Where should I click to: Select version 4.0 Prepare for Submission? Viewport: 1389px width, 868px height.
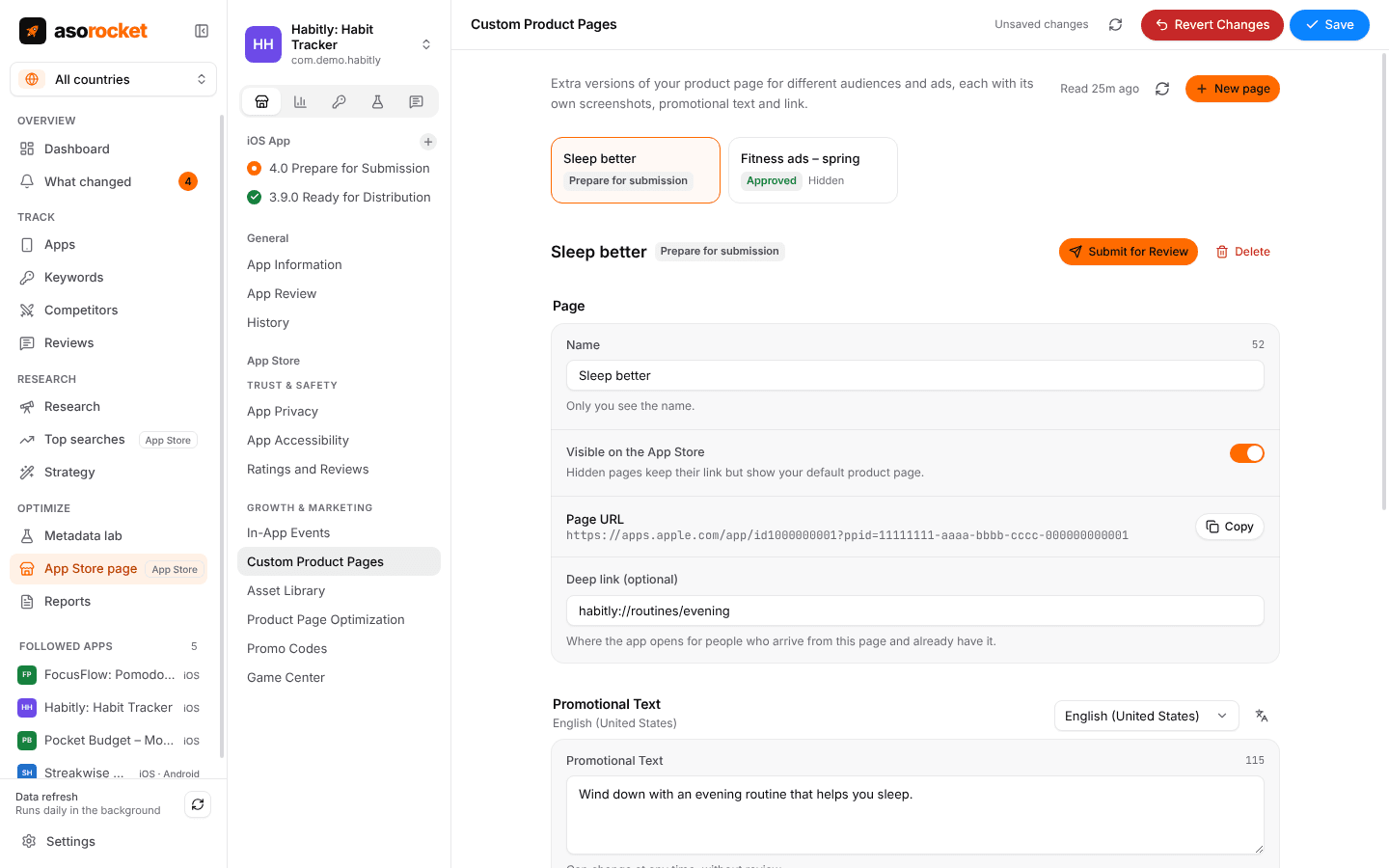pyautogui.click(x=339, y=169)
